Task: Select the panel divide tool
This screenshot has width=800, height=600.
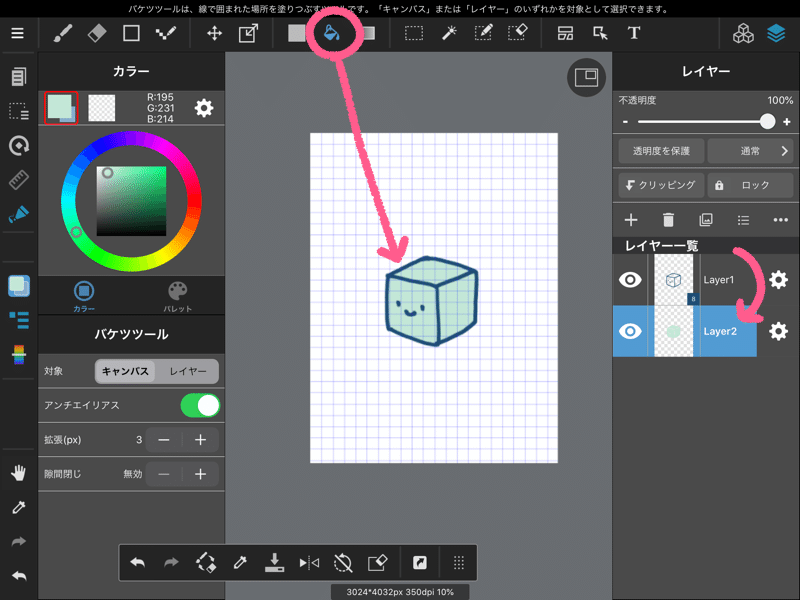Action: tap(565, 34)
